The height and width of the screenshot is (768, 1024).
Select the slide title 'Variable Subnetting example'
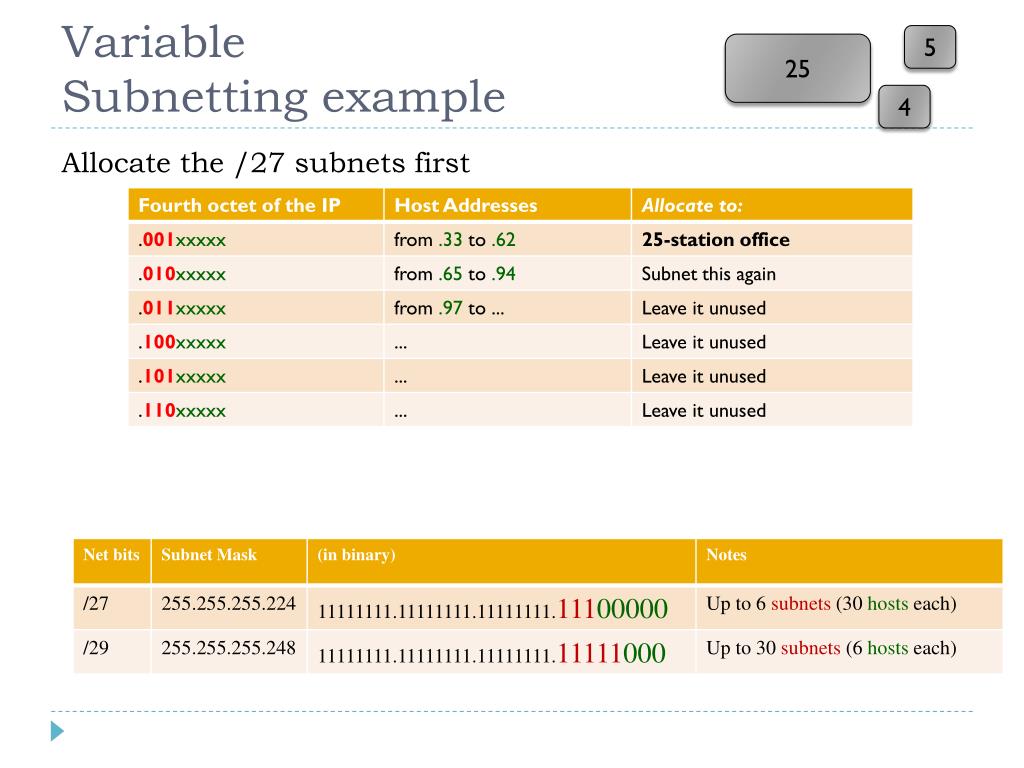tap(283, 69)
